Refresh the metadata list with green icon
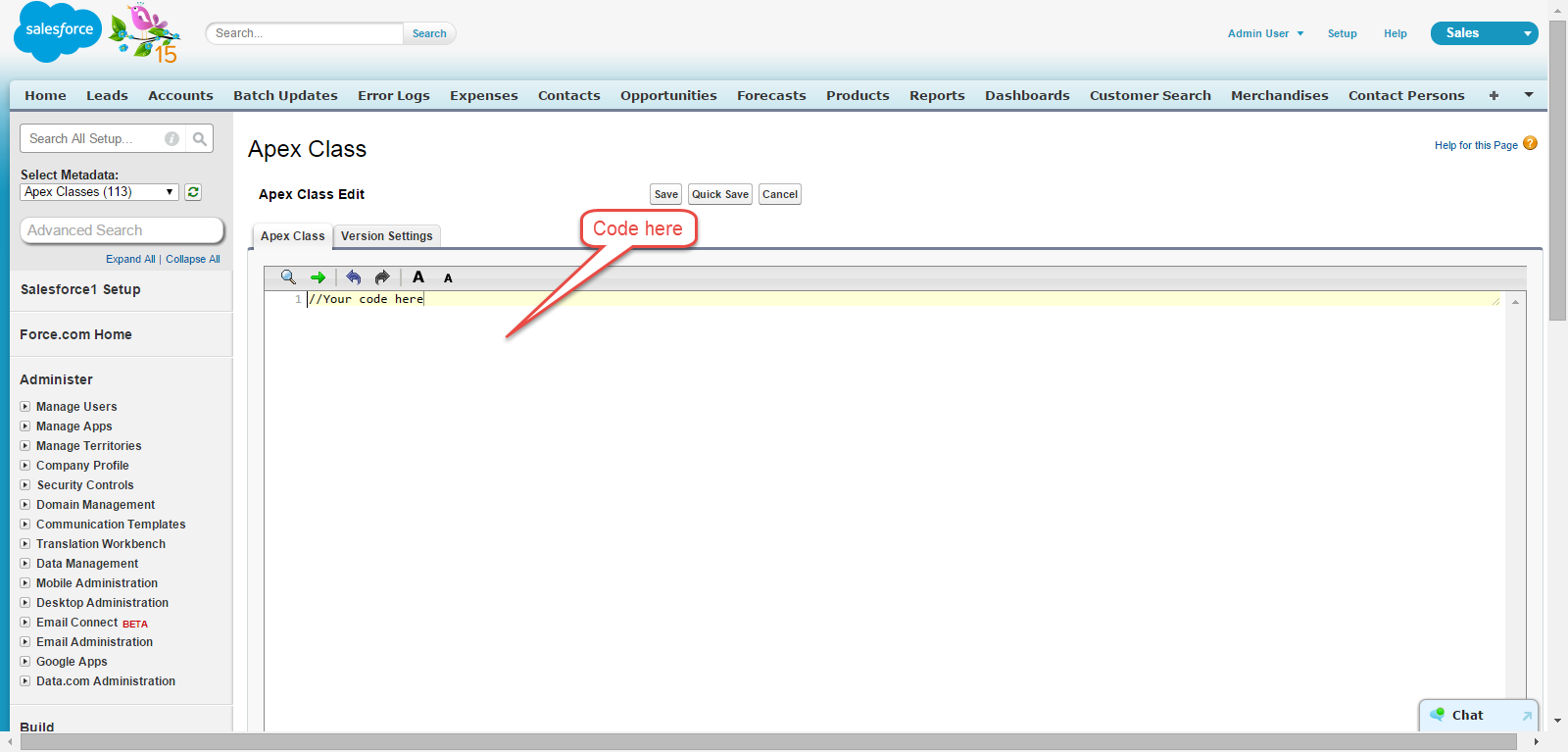 pyautogui.click(x=193, y=192)
